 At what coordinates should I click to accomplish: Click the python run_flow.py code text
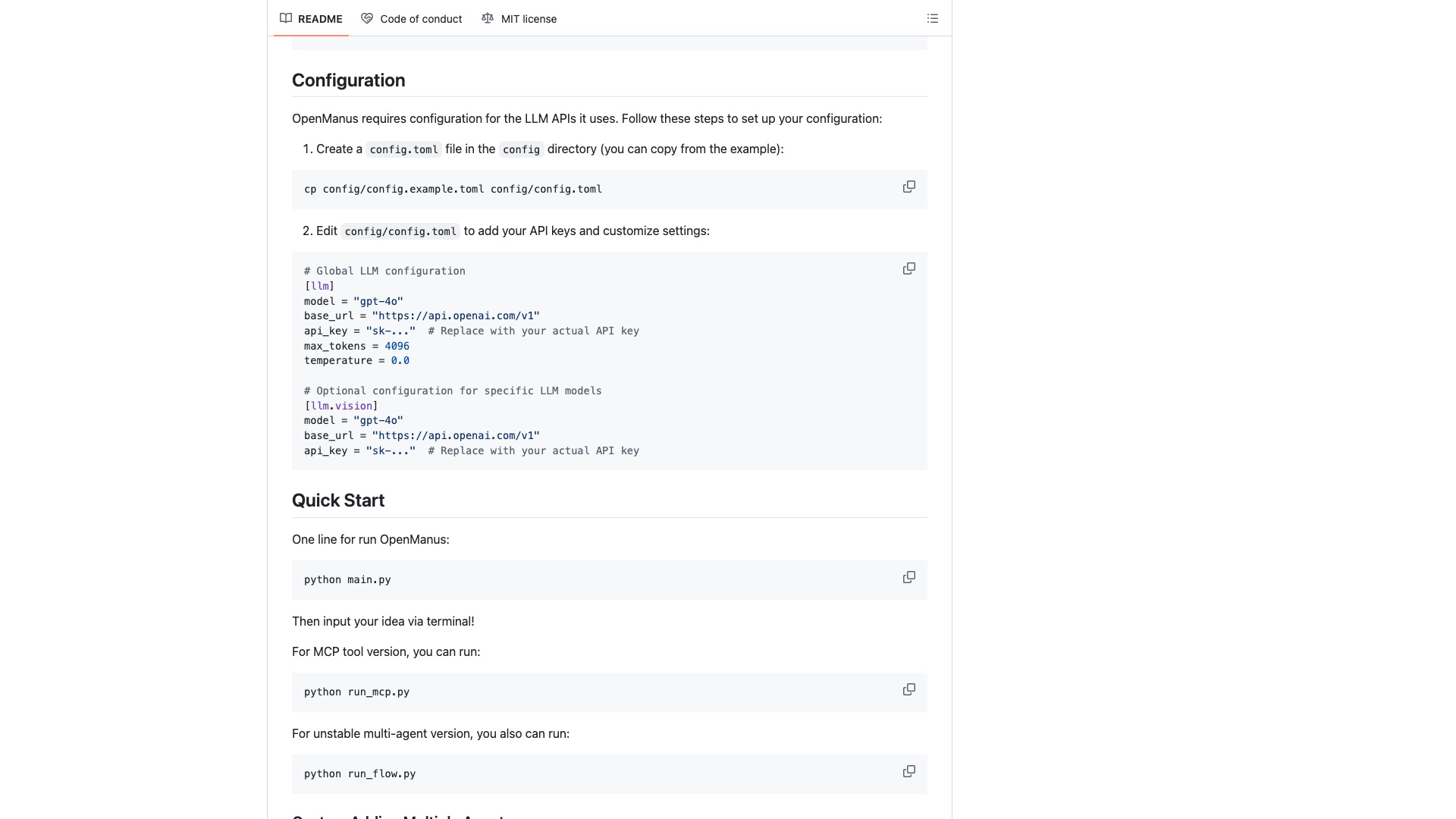(x=359, y=773)
